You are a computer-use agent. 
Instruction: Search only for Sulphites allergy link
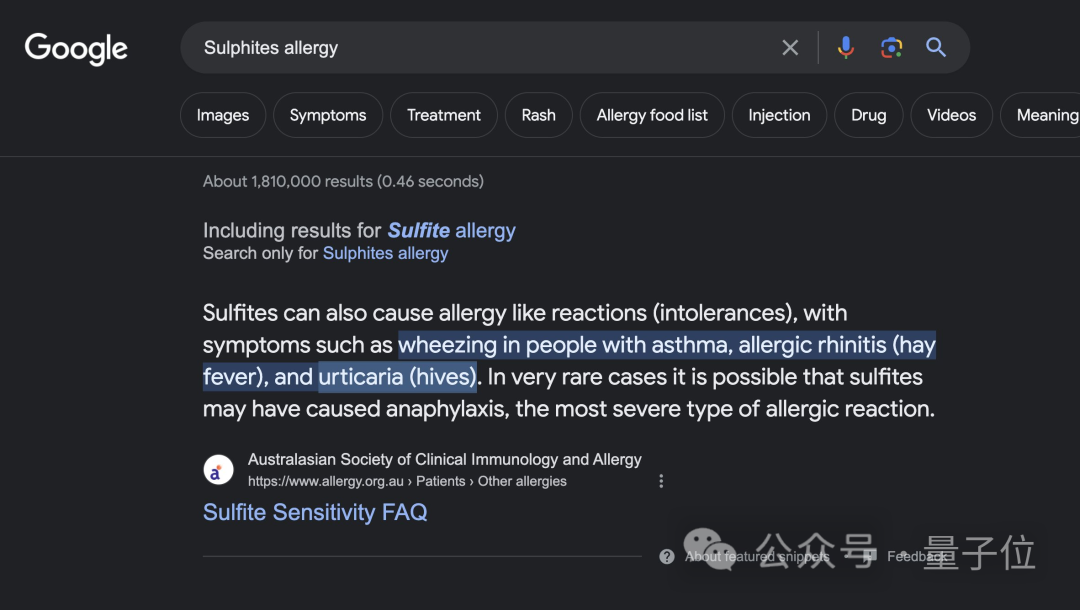(x=385, y=253)
